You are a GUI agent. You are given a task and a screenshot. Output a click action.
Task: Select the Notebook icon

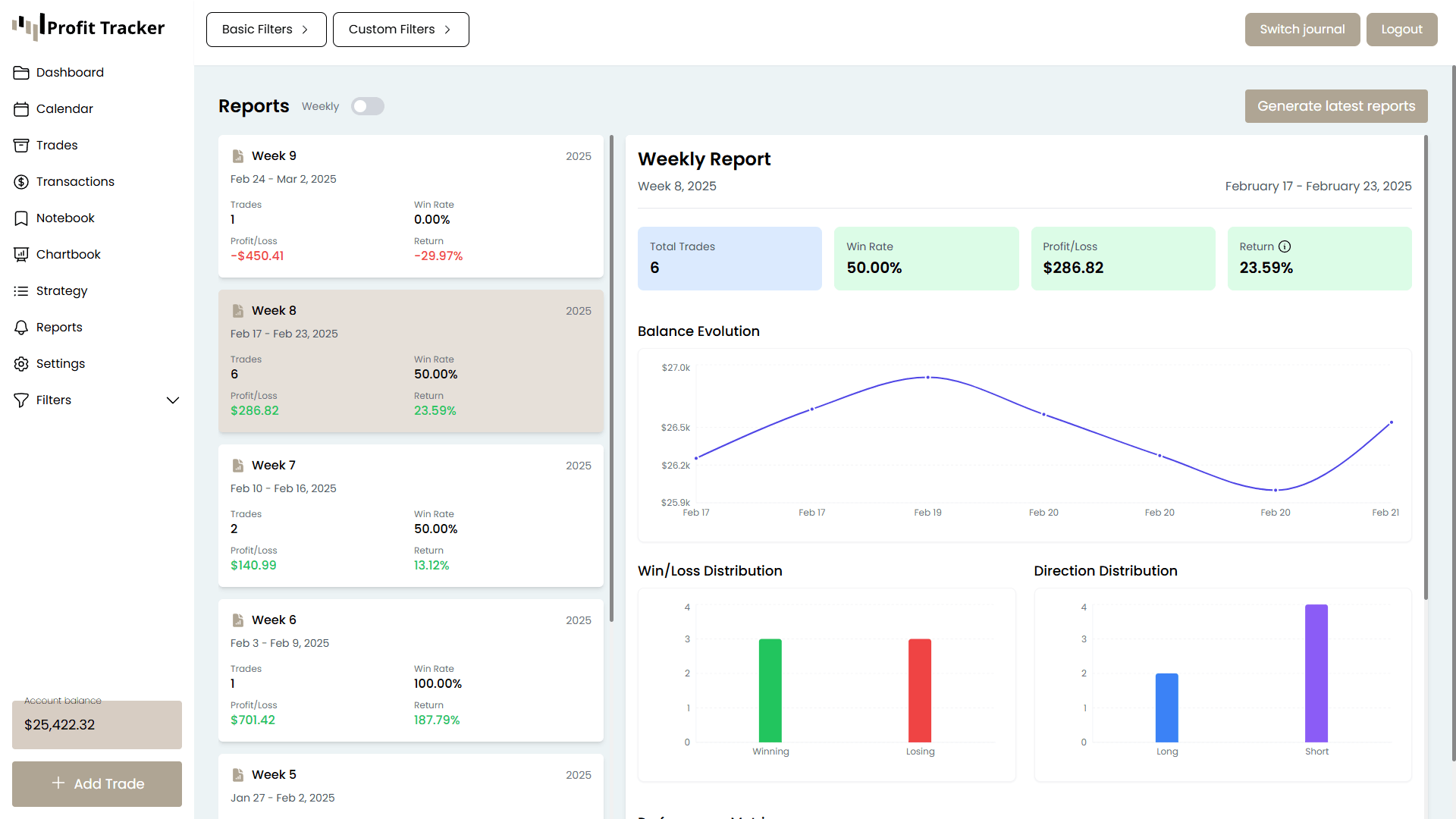(21, 218)
